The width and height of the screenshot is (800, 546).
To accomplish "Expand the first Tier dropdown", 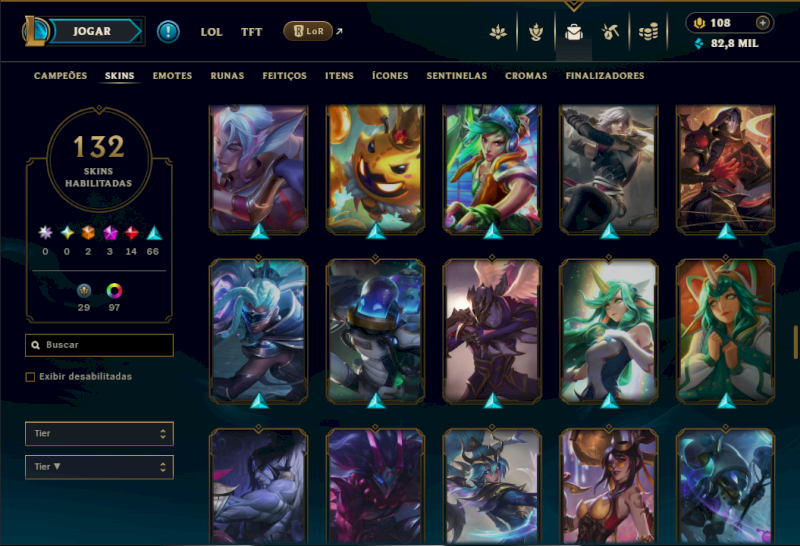I will pos(99,433).
